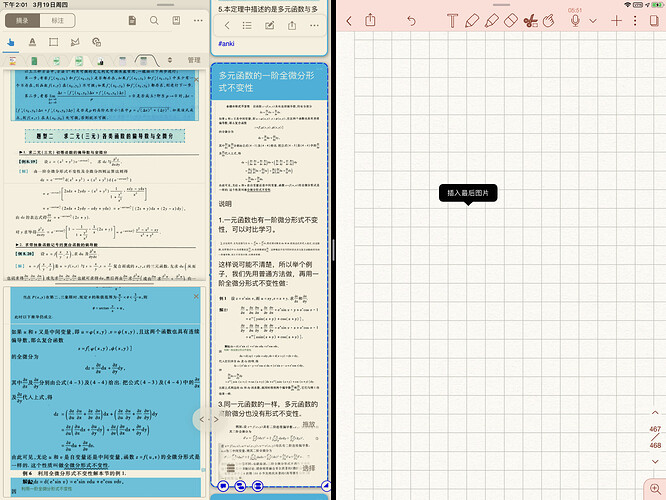Click the 管理 manage button
The width and height of the screenshot is (666, 500).
pyautogui.click(x=194, y=60)
